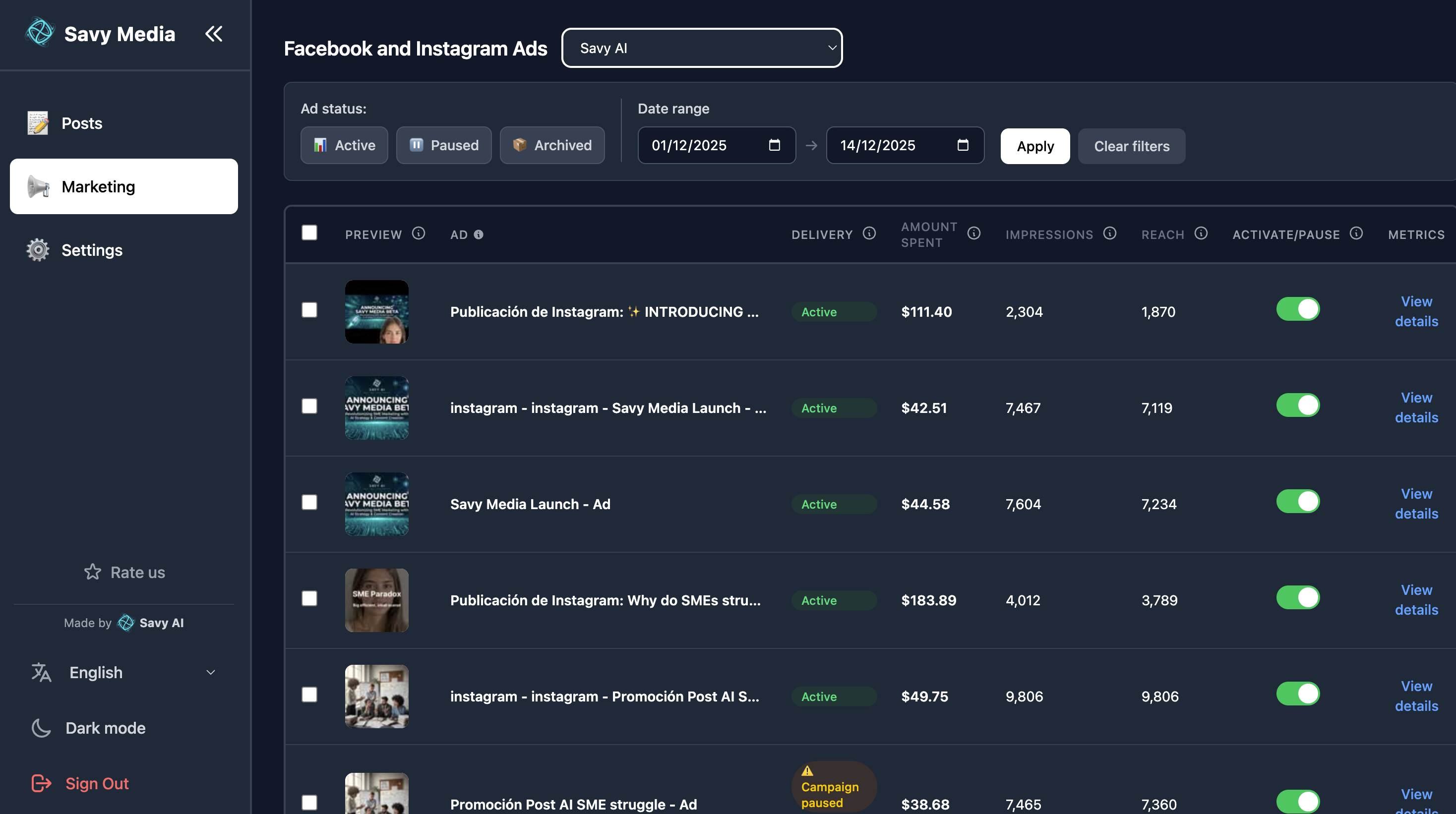Click the Dark mode moon icon

coord(41,728)
